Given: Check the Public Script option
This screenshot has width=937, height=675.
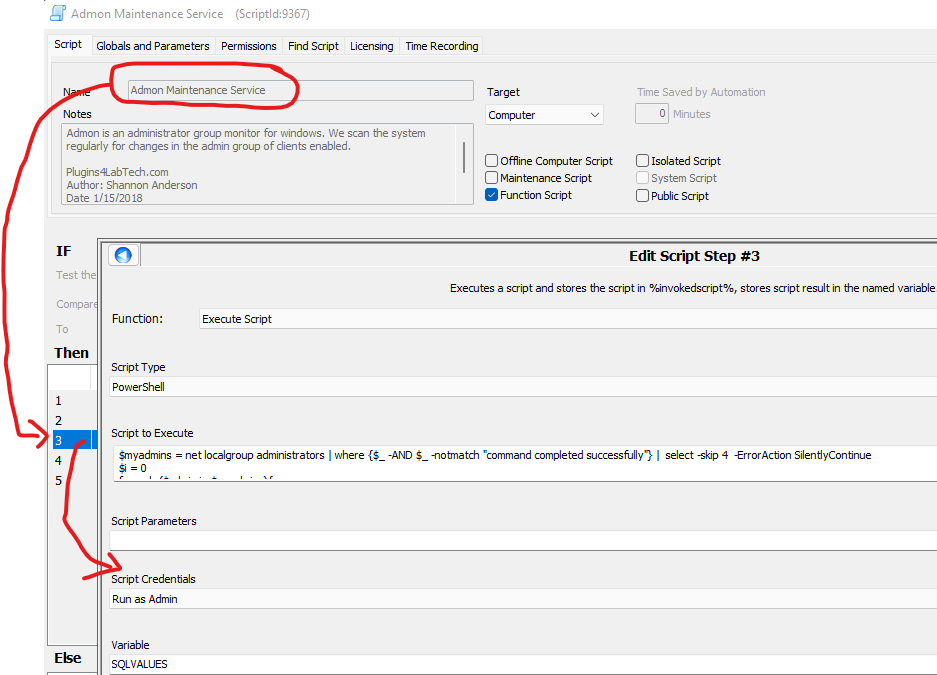Looking at the screenshot, I should click(x=643, y=196).
